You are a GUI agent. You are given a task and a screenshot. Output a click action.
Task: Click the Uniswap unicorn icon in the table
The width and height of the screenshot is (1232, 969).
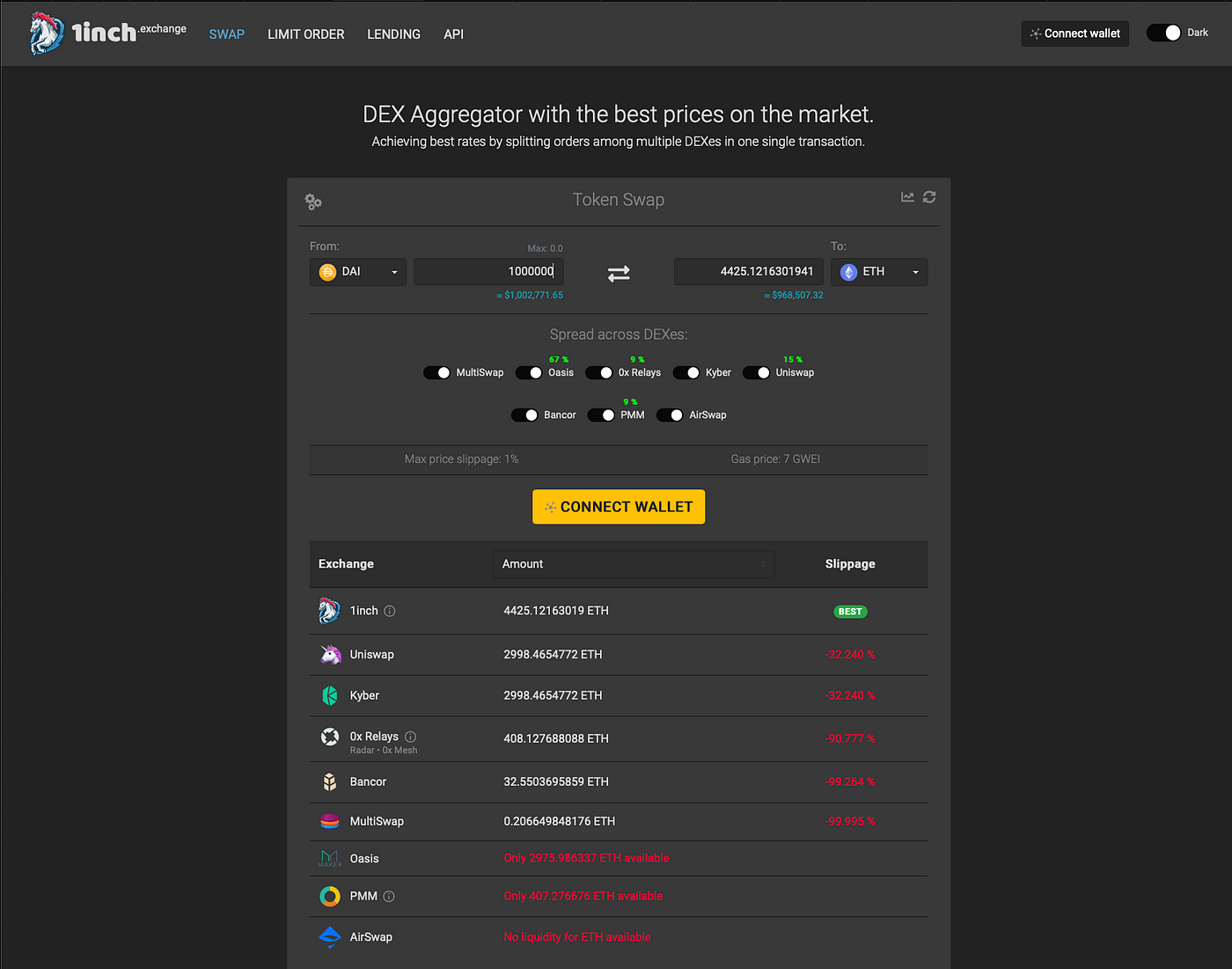pos(330,654)
